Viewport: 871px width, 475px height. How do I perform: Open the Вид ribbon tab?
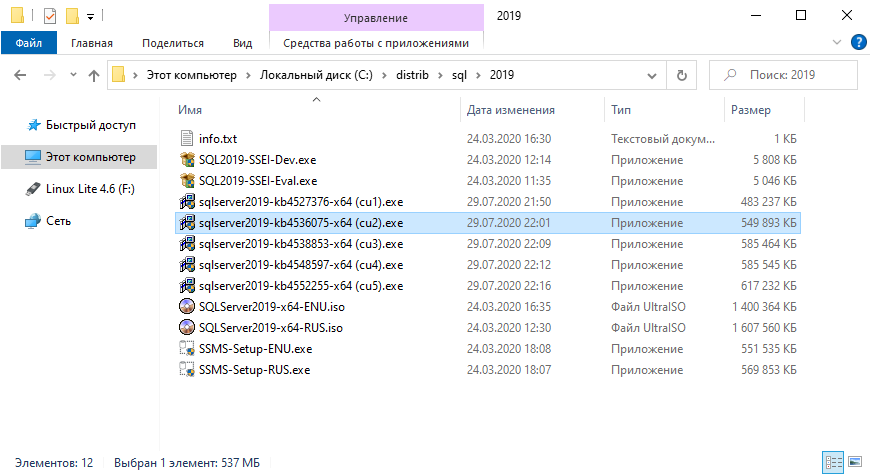[x=242, y=43]
